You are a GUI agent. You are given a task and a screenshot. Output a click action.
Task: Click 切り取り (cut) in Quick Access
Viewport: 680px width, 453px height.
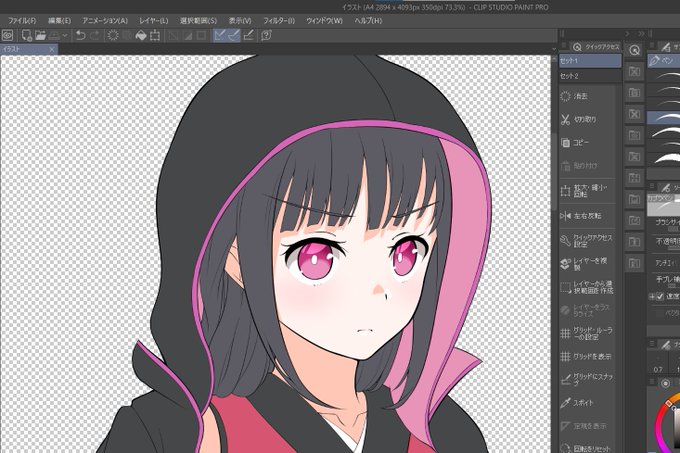(x=587, y=119)
